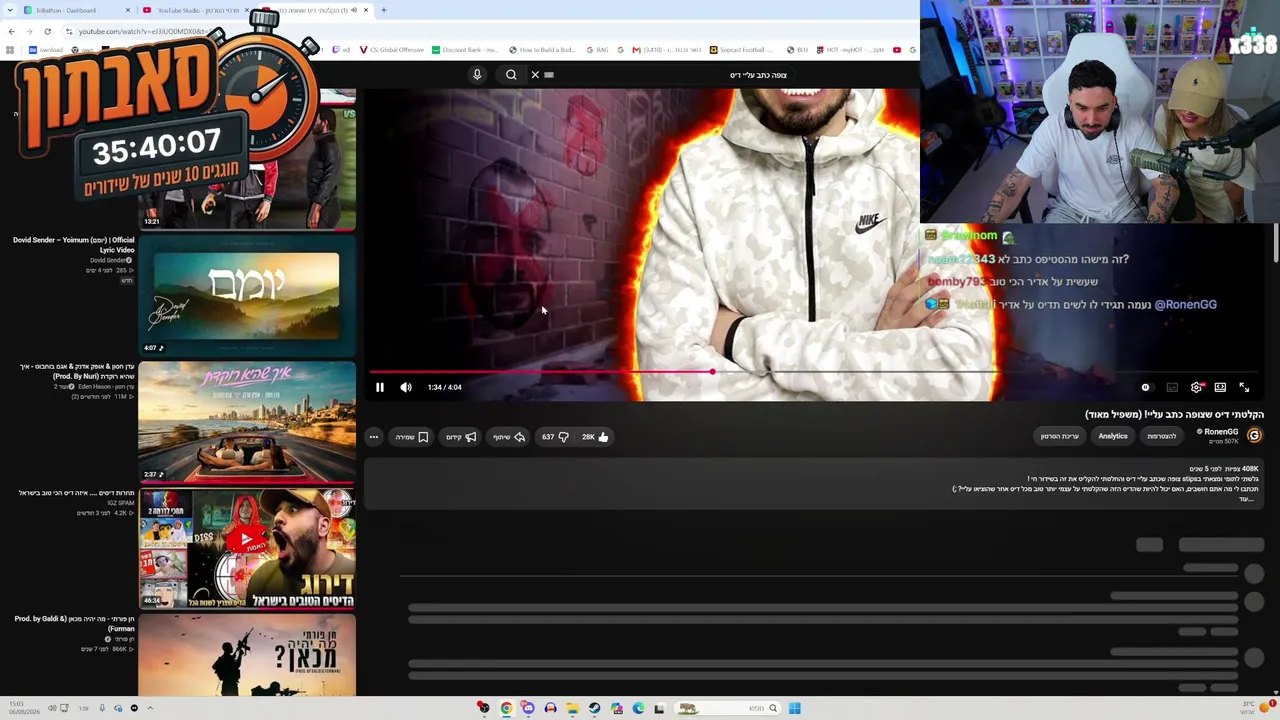This screenshot has height=720, width=1280.
Task: Open the RonenGG channel name link
Action: click(x=1221, y=432)
